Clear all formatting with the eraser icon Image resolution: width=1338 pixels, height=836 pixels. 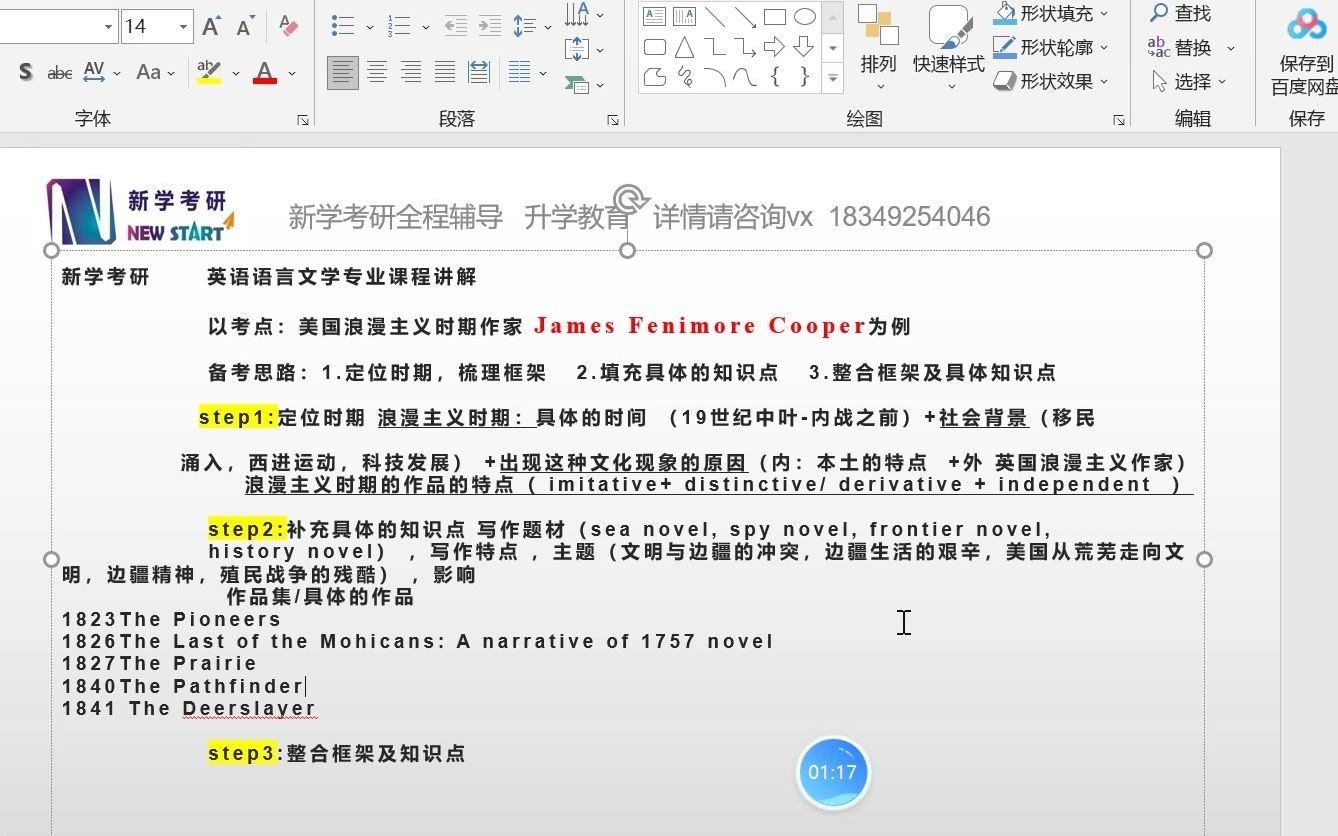[288, 26]
